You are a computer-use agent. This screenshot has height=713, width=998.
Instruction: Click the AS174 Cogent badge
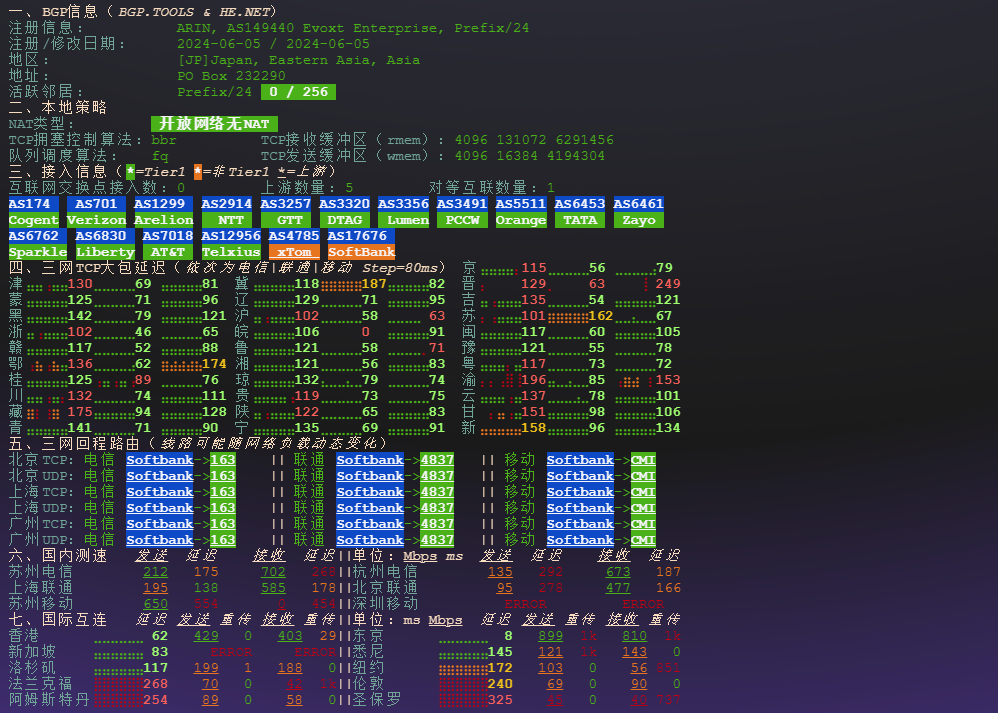33,212
